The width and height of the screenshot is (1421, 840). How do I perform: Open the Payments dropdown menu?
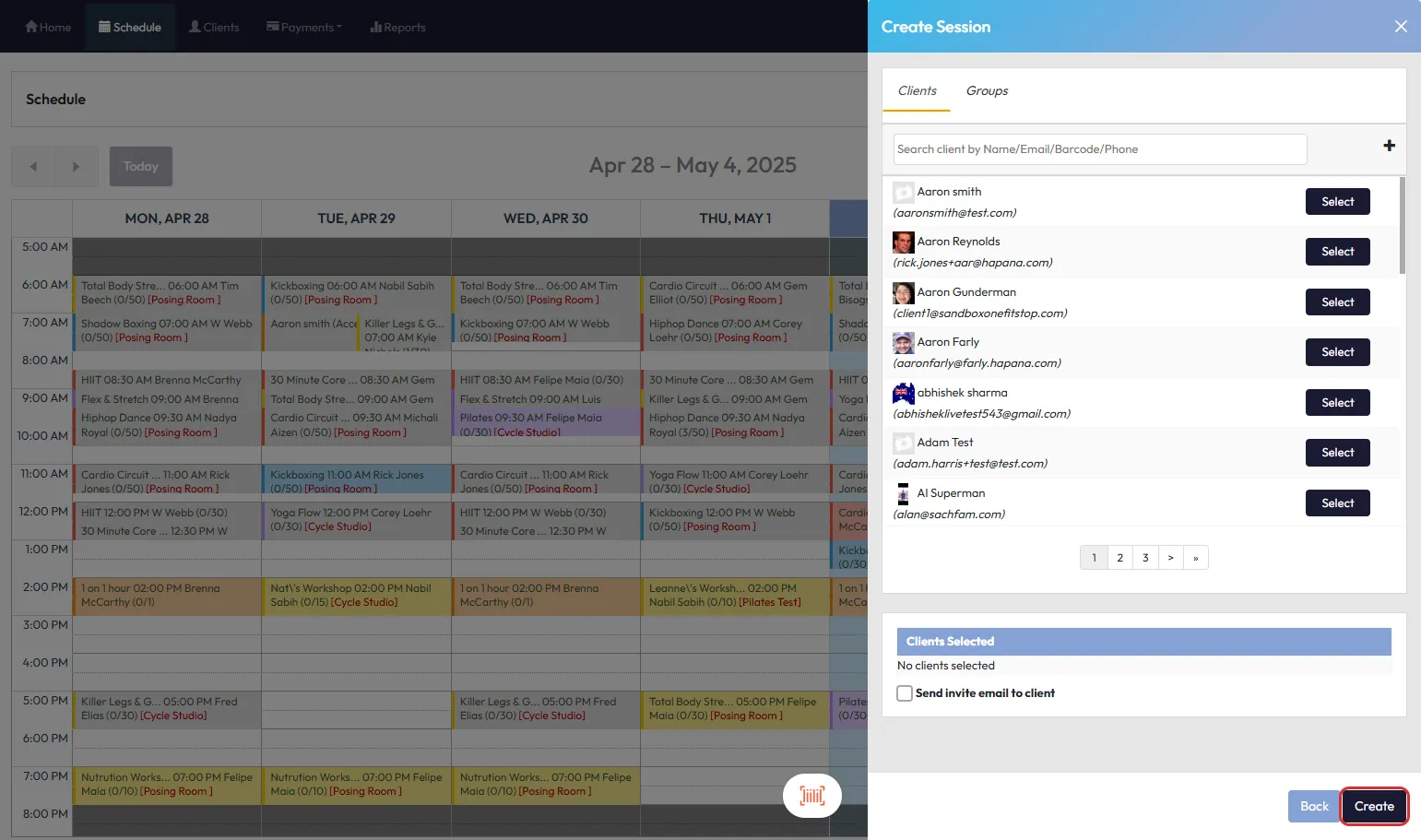tap(304, 28)
